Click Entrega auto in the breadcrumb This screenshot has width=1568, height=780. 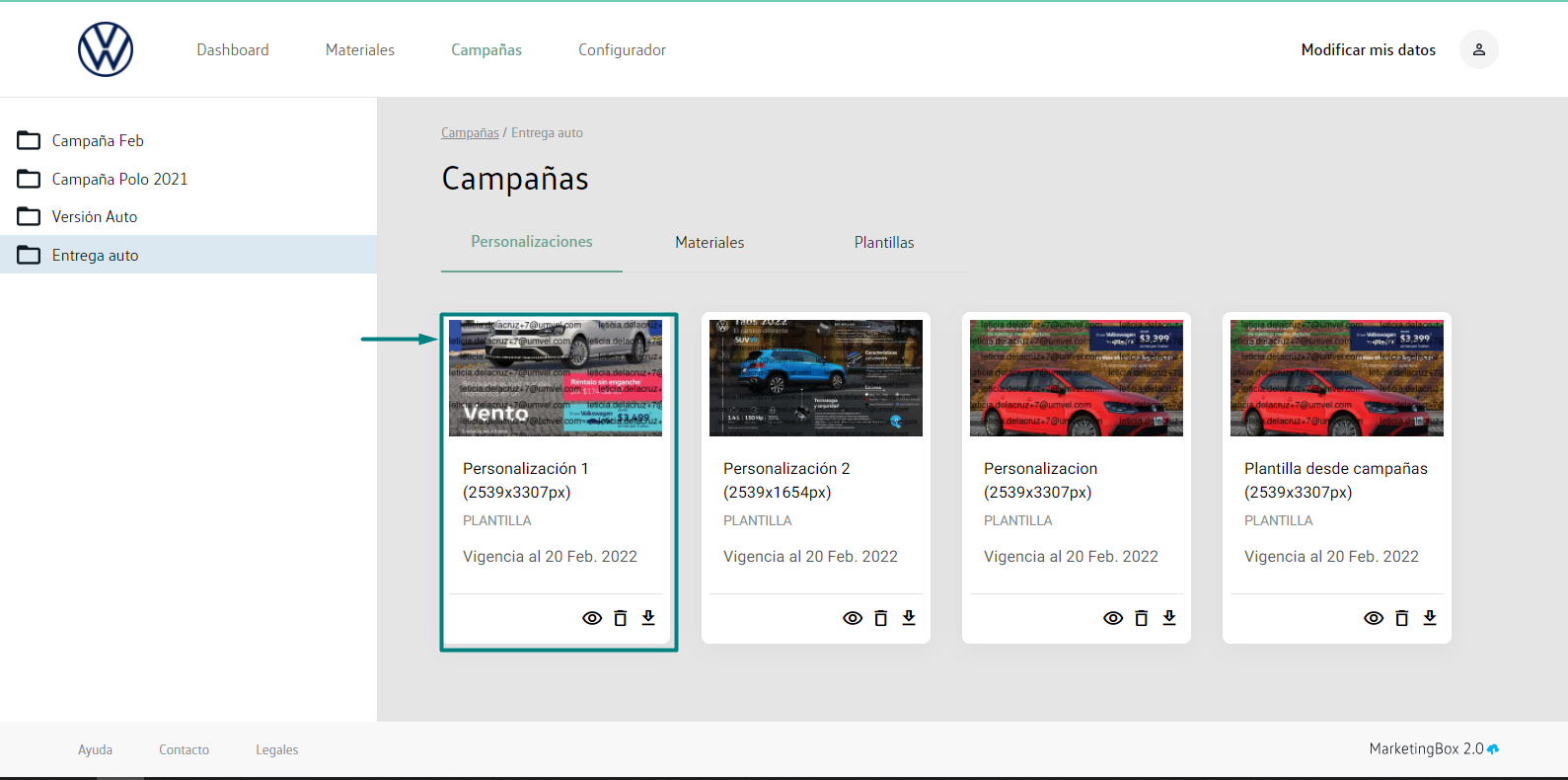point(547,132)
